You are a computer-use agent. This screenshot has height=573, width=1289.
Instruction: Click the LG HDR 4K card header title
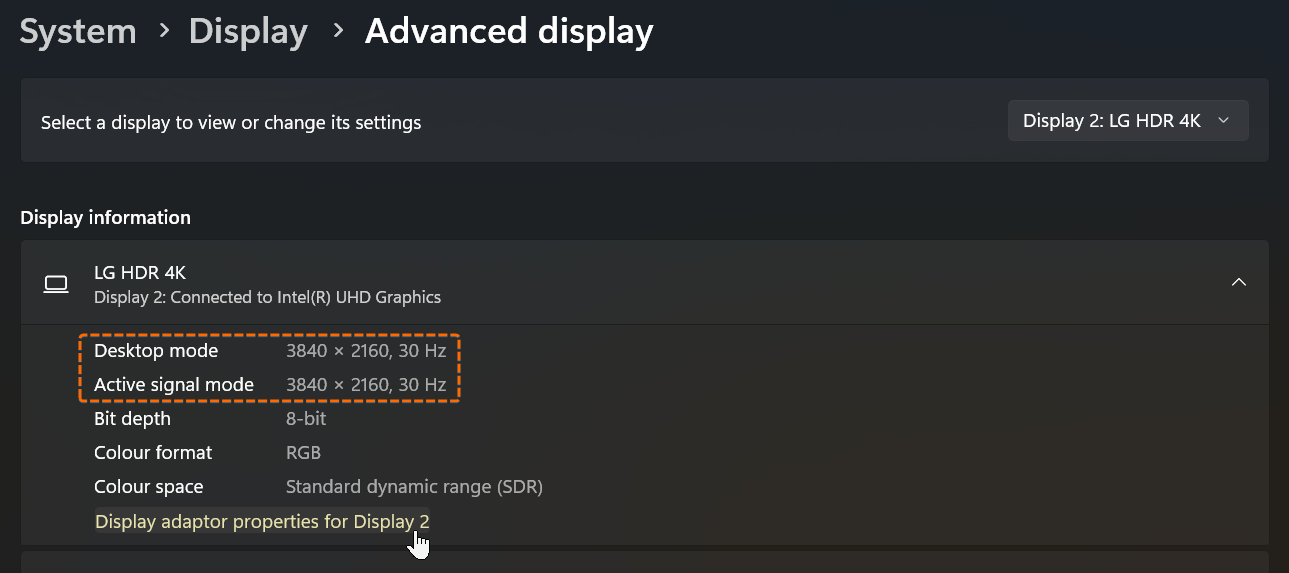[140, 272]
